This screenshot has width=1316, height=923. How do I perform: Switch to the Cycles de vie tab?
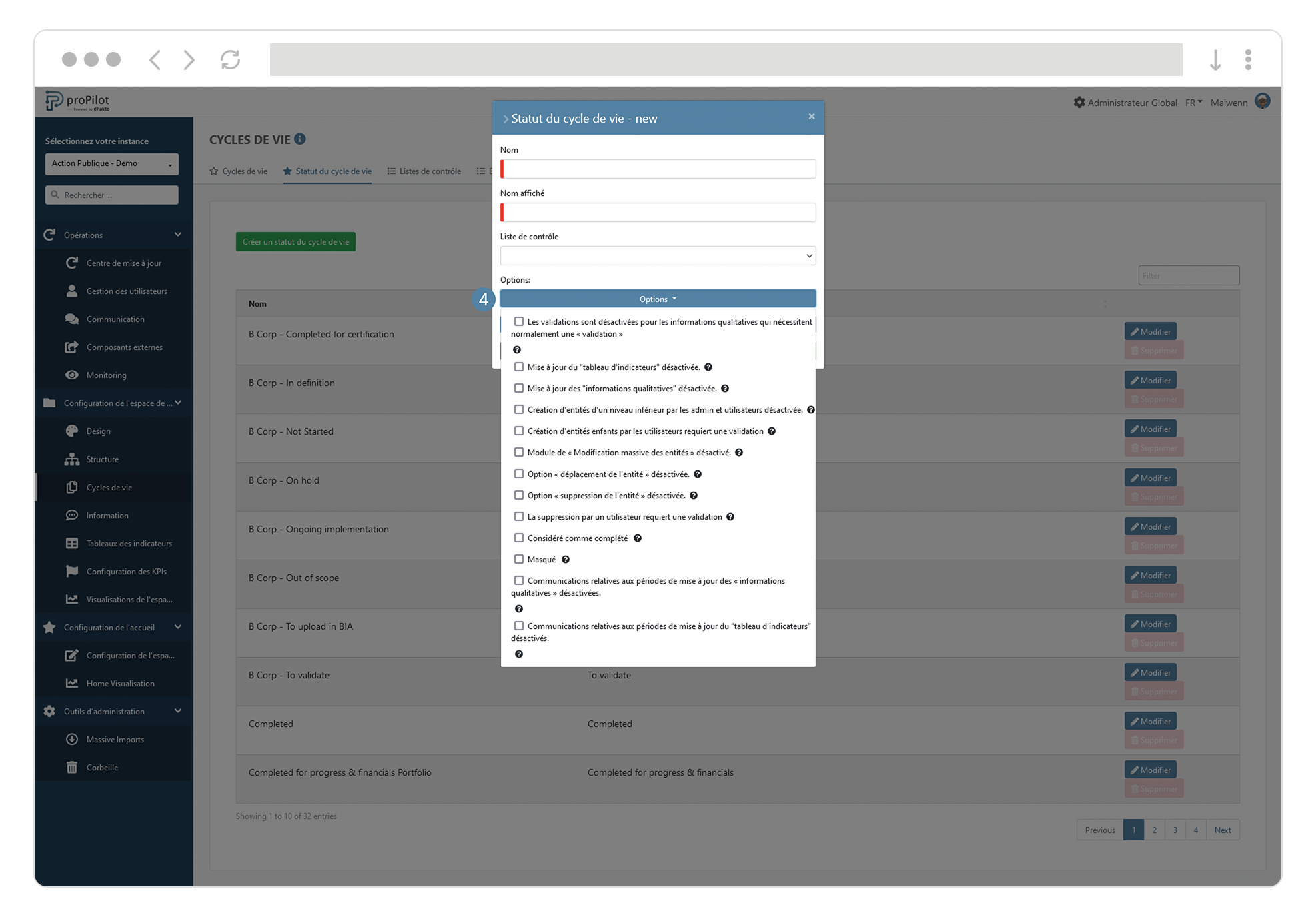(x=244, y=171)
